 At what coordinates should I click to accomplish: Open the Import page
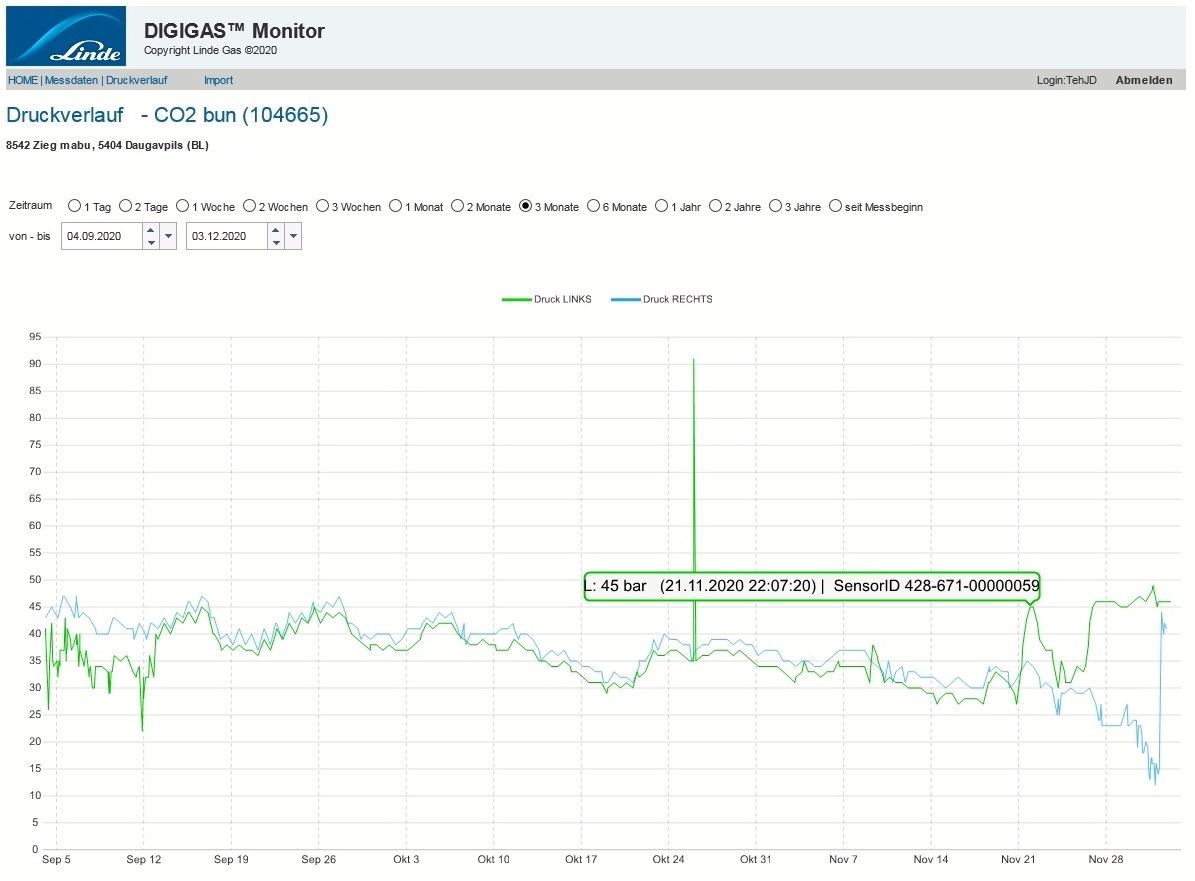tap(218, 80)
